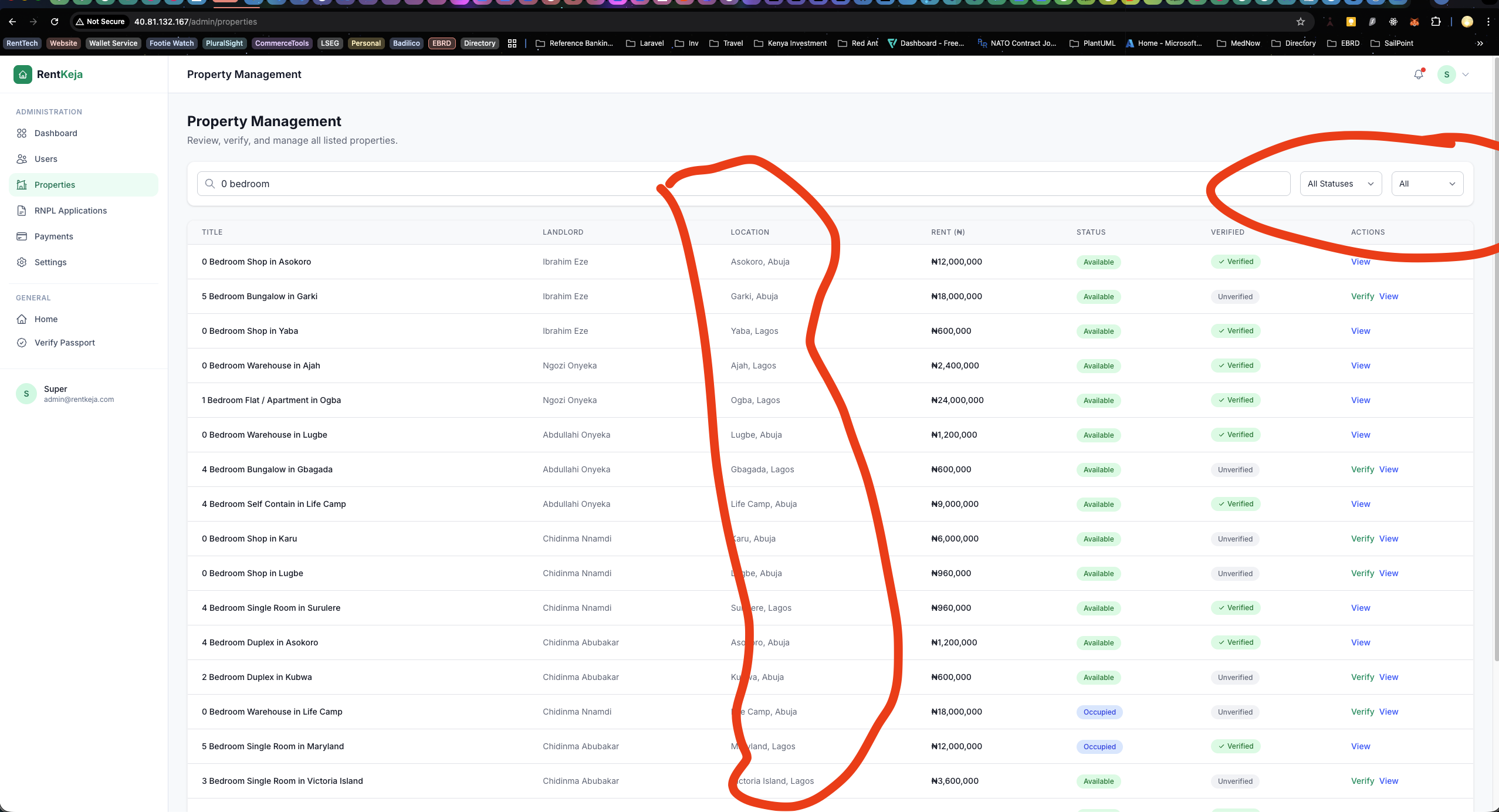Image resolution: width=1499 pixels, height=812 pixels.
Task: Bookmark page with star icon
Action: 1301,22
